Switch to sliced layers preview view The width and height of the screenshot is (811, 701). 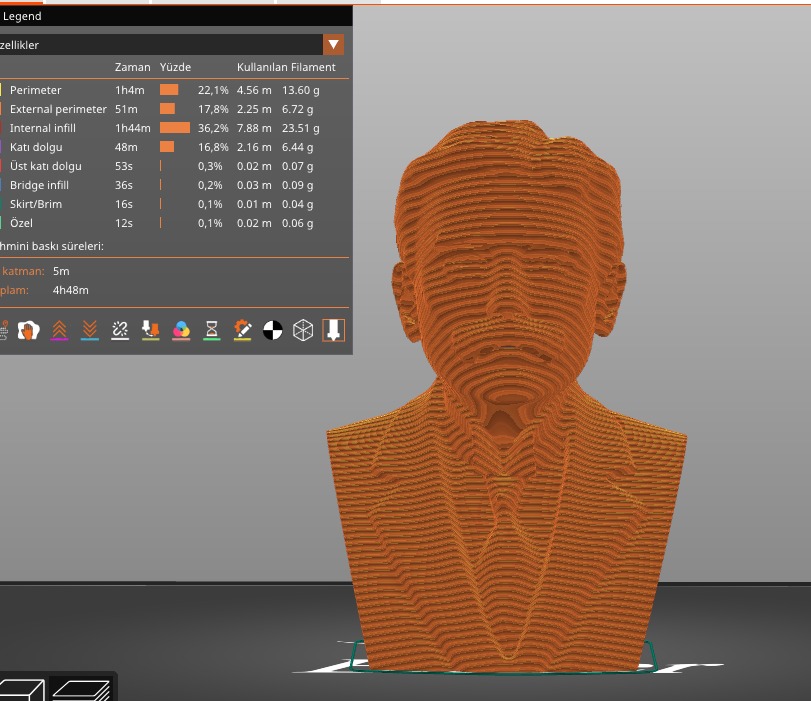[x=81, y=691]
